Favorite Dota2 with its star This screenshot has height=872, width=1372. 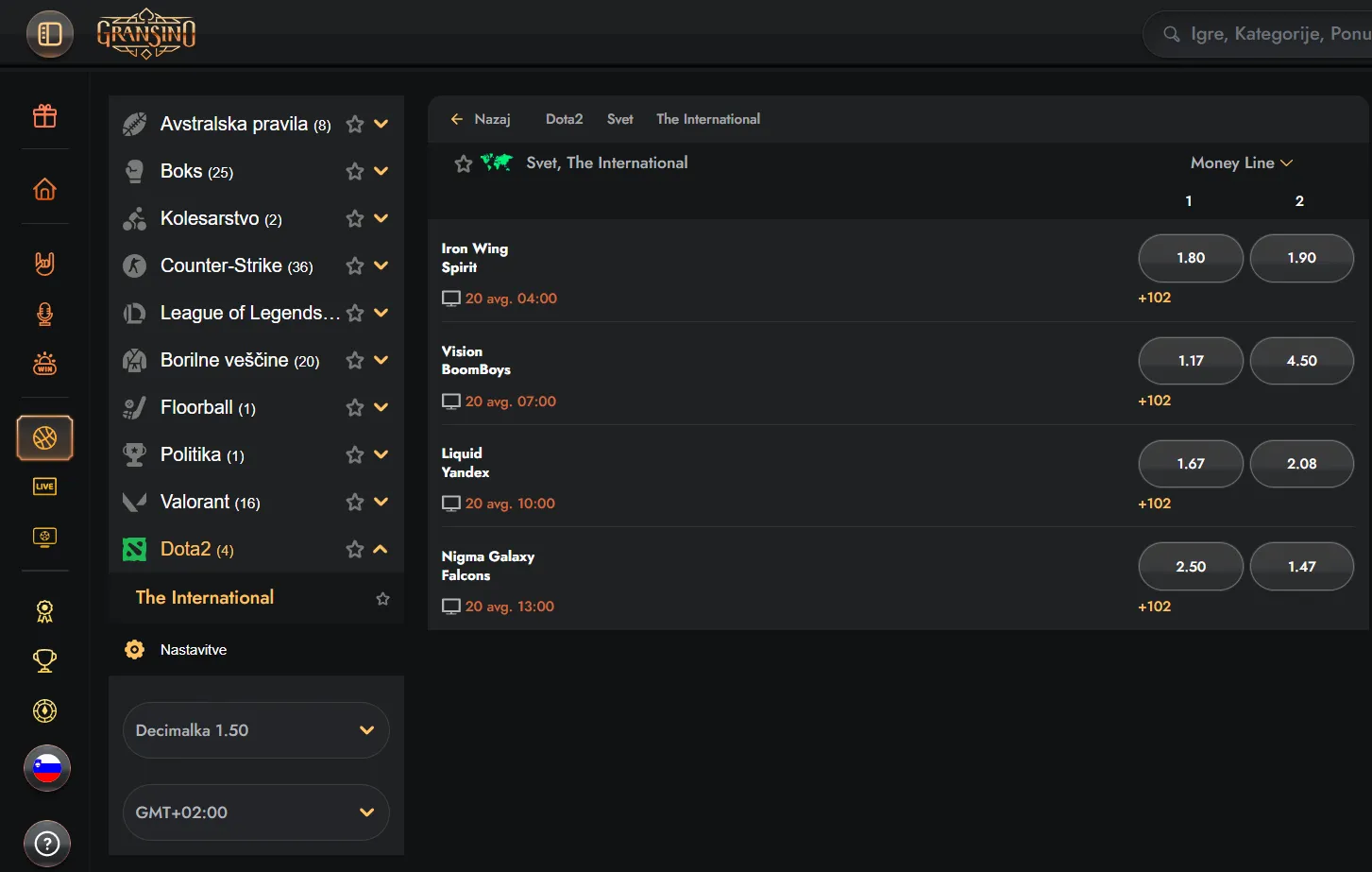coord(355,549)
